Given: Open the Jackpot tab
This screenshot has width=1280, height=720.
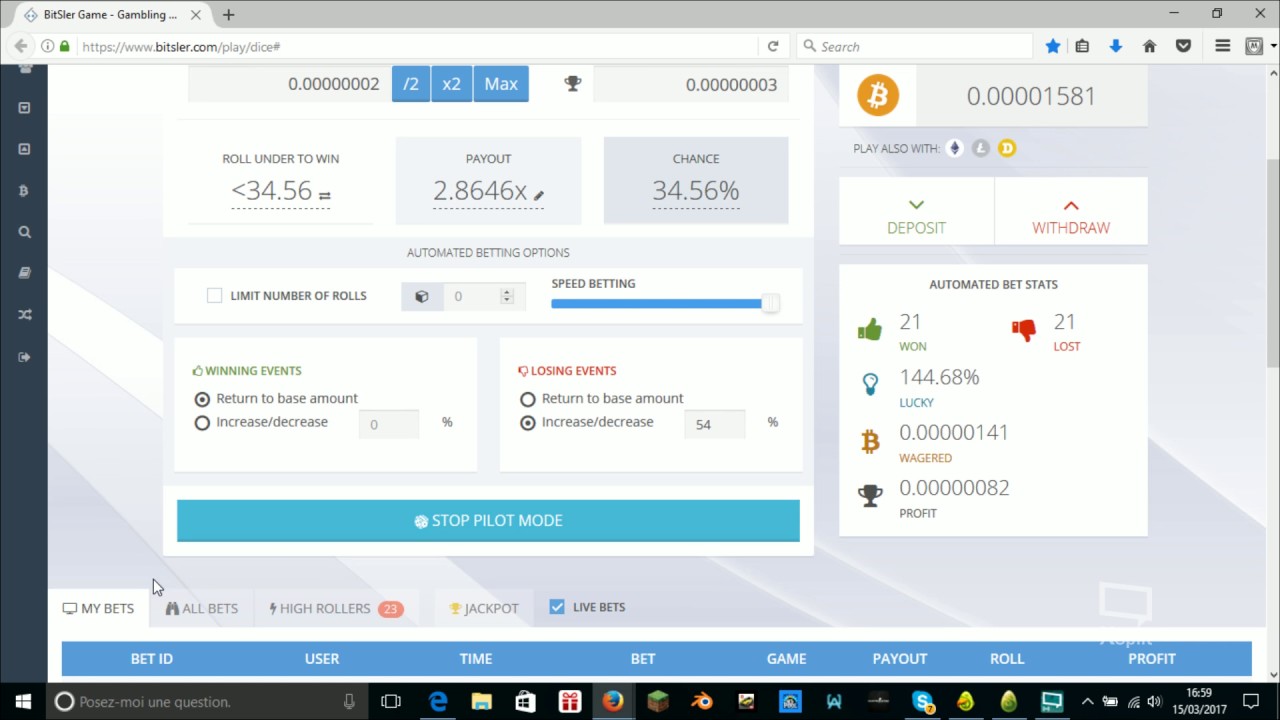Looking at the screenshot, I should point(484,608).
